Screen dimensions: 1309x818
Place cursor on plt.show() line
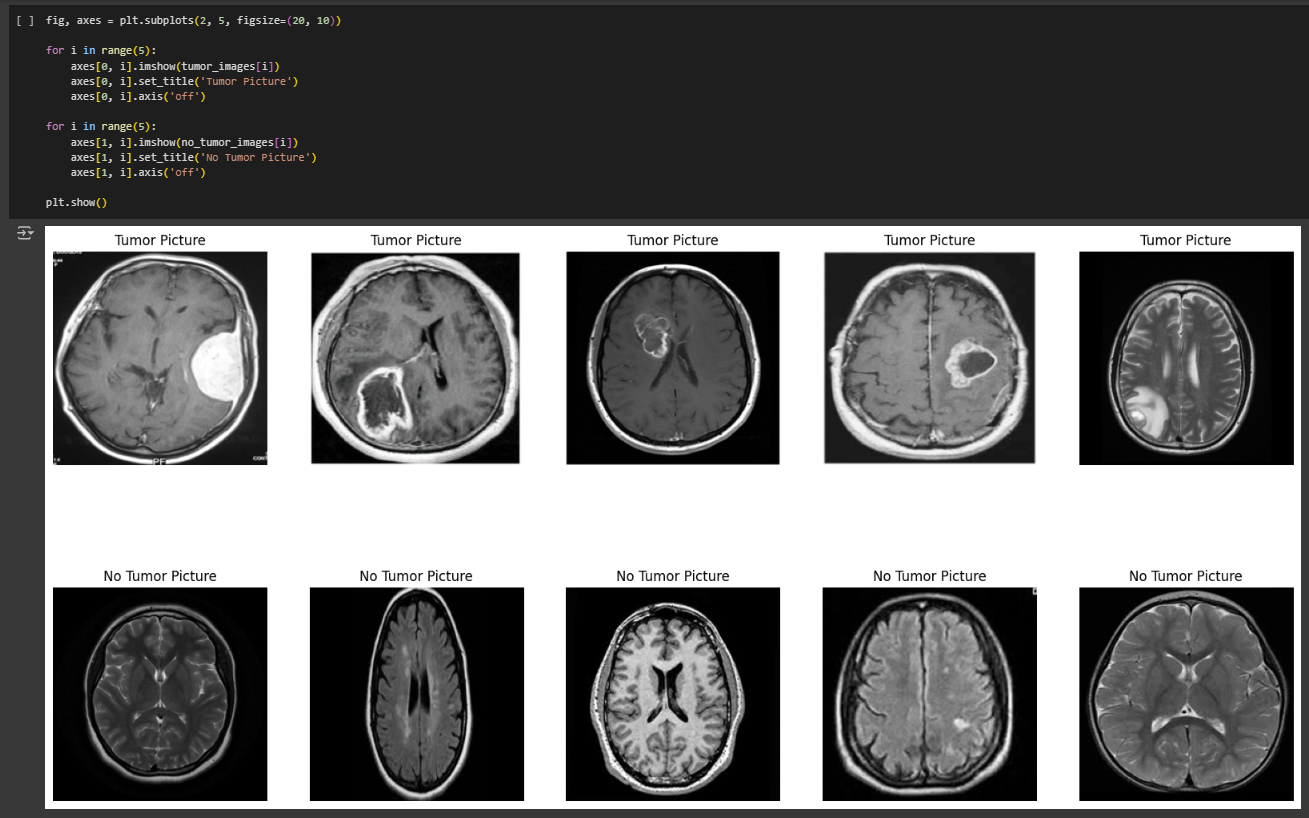click(x=76, y=203)
